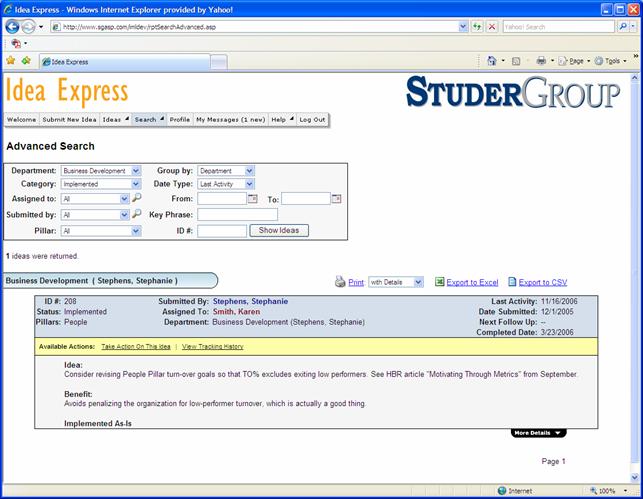The image size is (643, 499).
Task: Click the Home toolbar icon
Action: (492, 61)
